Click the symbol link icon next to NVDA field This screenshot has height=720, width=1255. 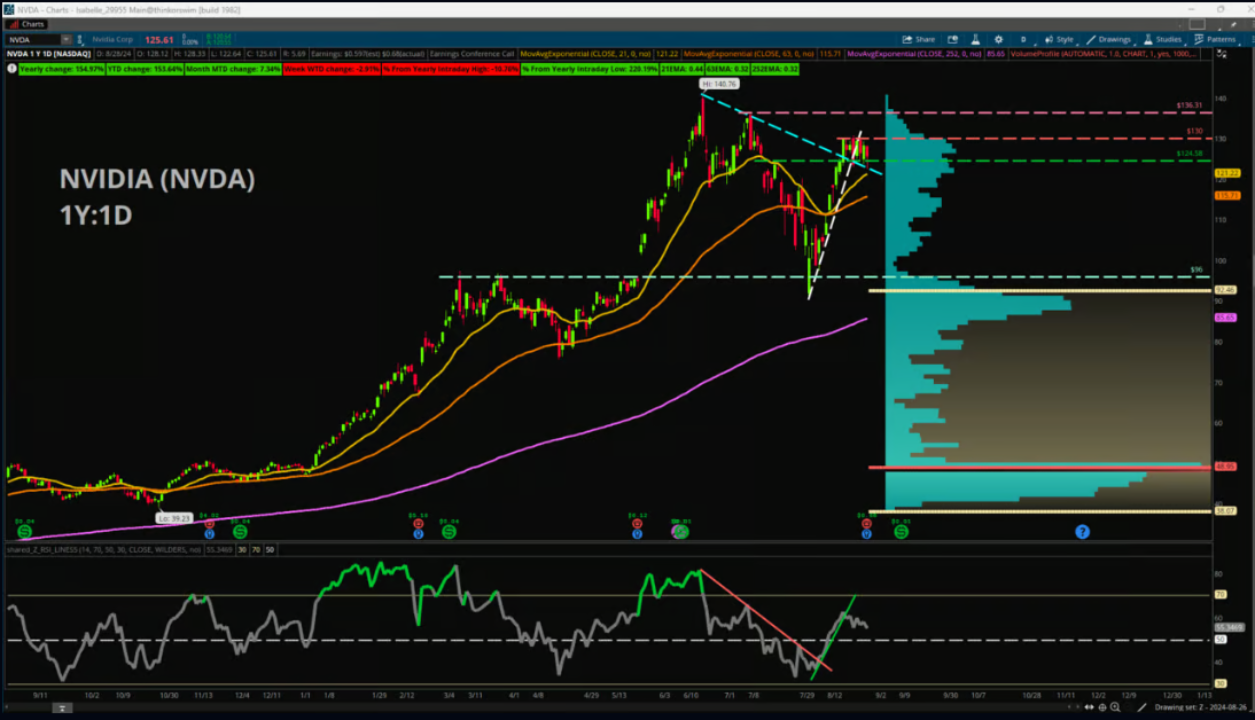(82, 40)
